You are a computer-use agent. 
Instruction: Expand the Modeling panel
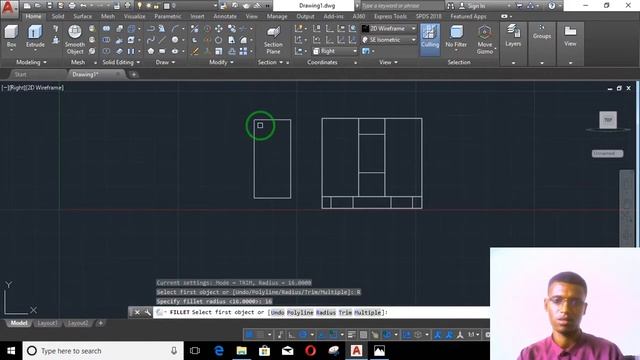(x=31, y=62)
